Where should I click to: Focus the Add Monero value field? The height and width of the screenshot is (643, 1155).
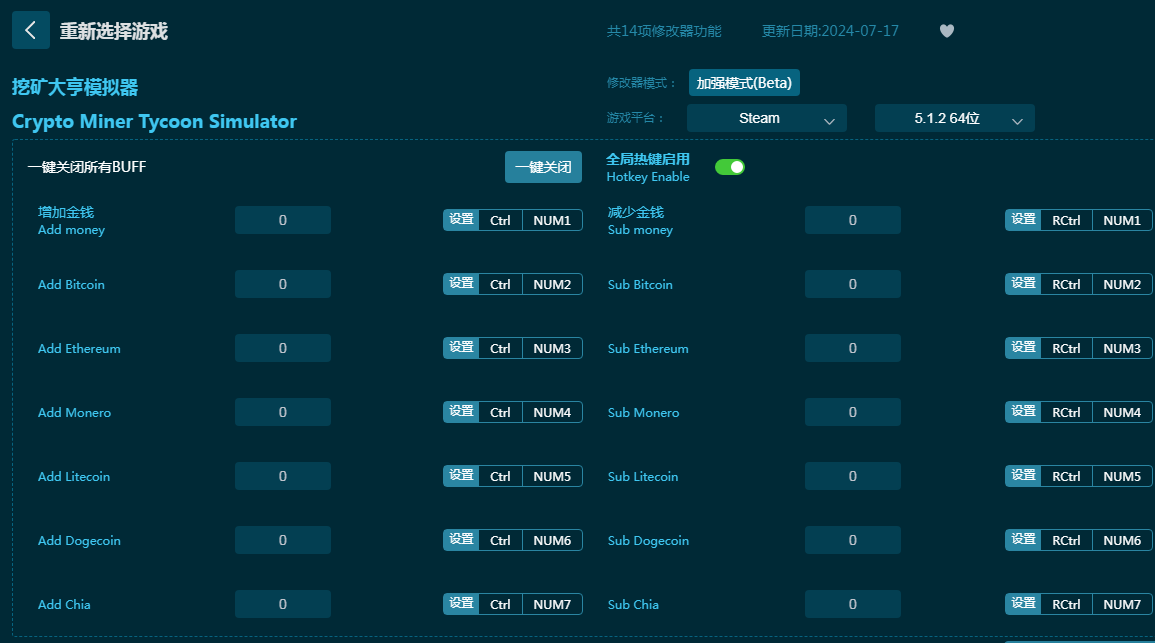(283, 412)
